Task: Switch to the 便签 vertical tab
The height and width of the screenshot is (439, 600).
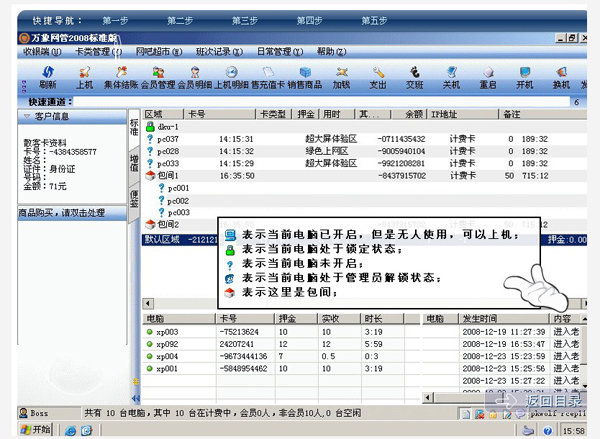Action: tap(134, 199)
